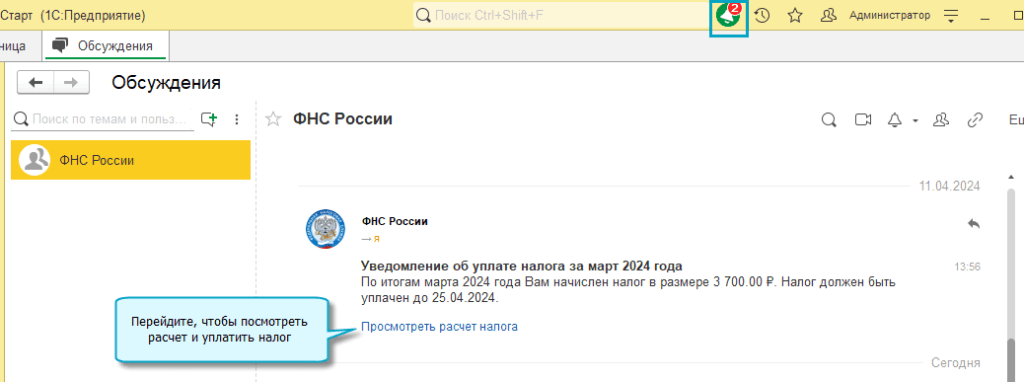The width and height of the screenshot is (1024, 382).
Task: Expand the dropdown arrow beside the bell
Action: tap(915, 121)
